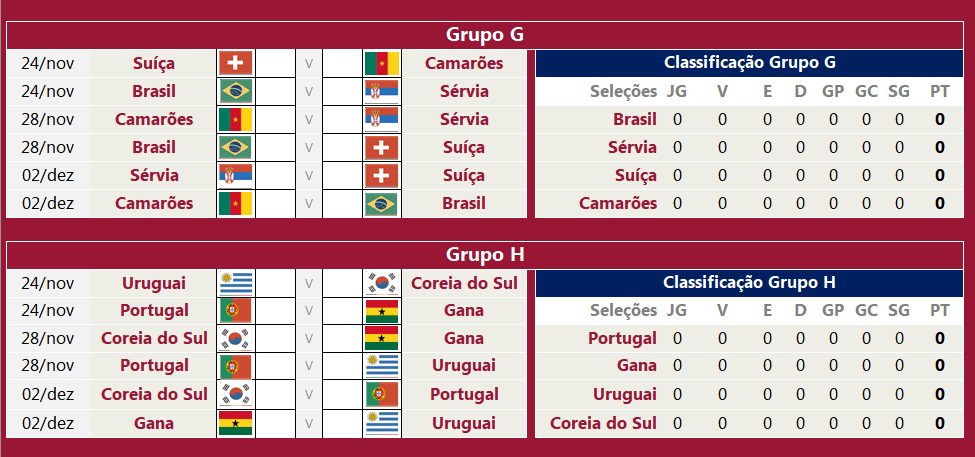Click Classificação Grupo G heading
975x457 pixels.
pos(749,63)
